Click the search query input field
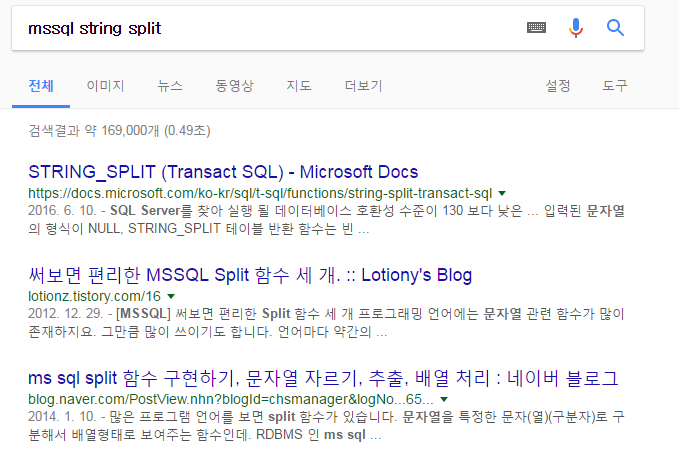 [x=260, y=28]
